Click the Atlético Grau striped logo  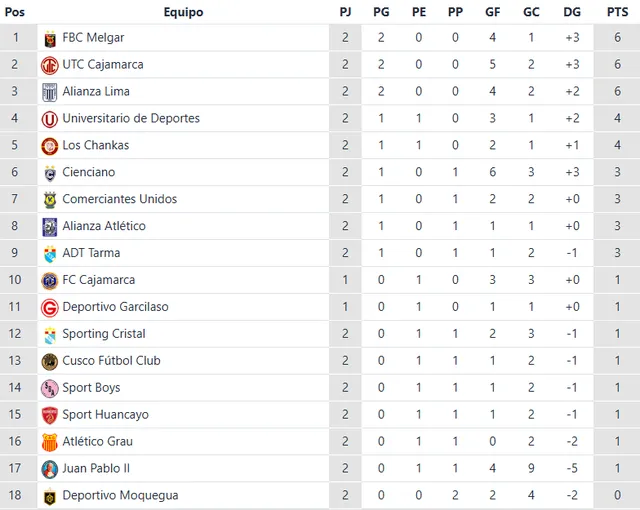49,442
